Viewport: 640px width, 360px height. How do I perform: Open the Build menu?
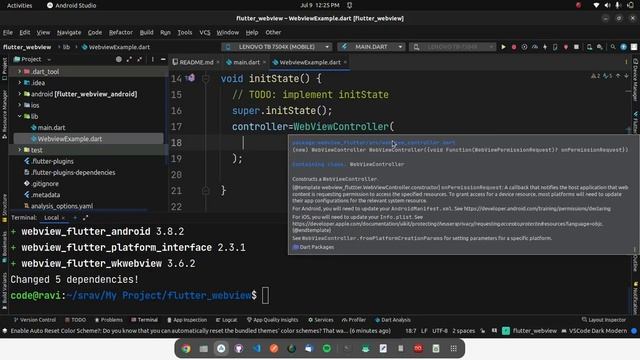pyautogui.click(x=147, y=32)
